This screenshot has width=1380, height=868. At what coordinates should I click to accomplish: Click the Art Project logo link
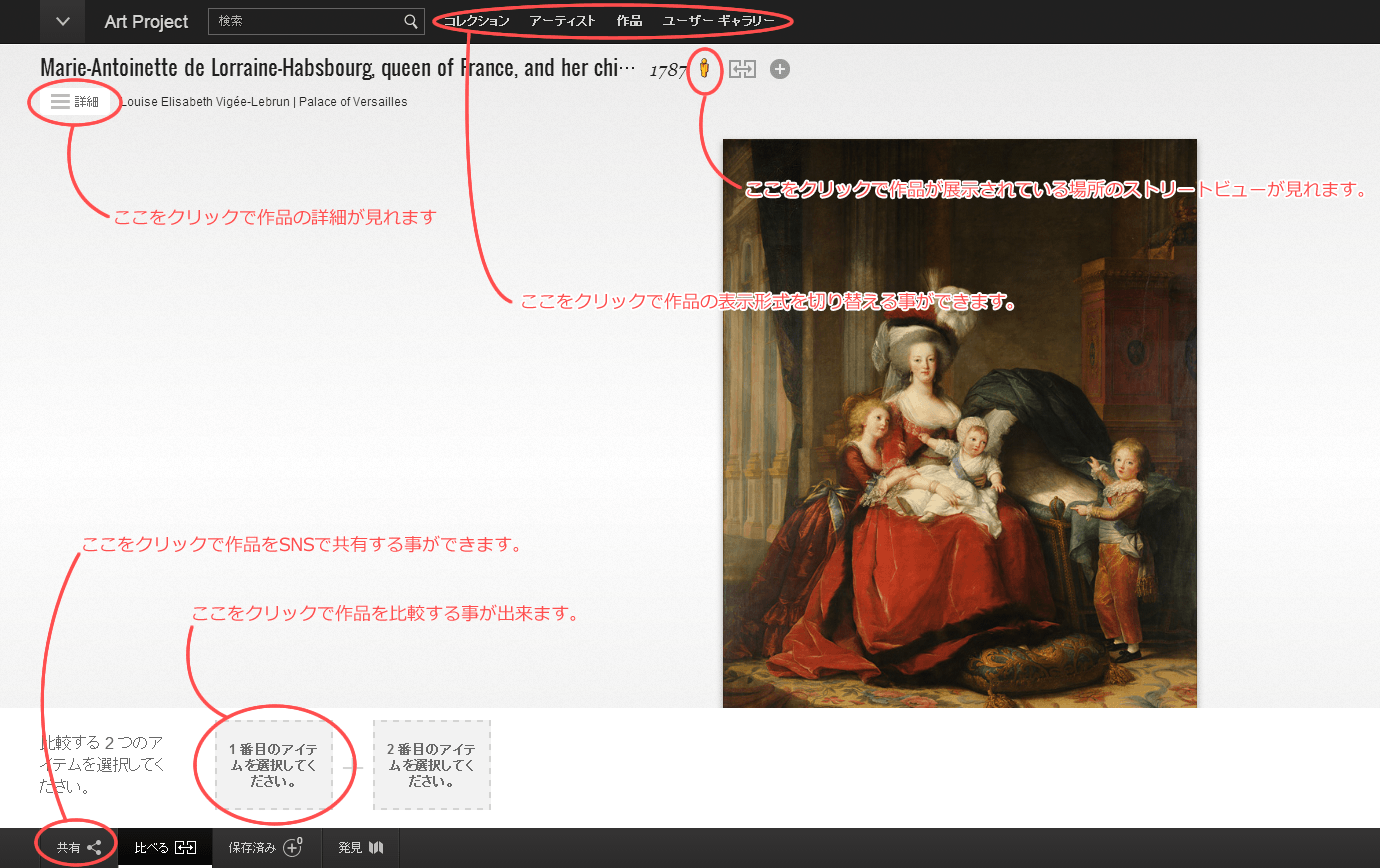[146, 21]
